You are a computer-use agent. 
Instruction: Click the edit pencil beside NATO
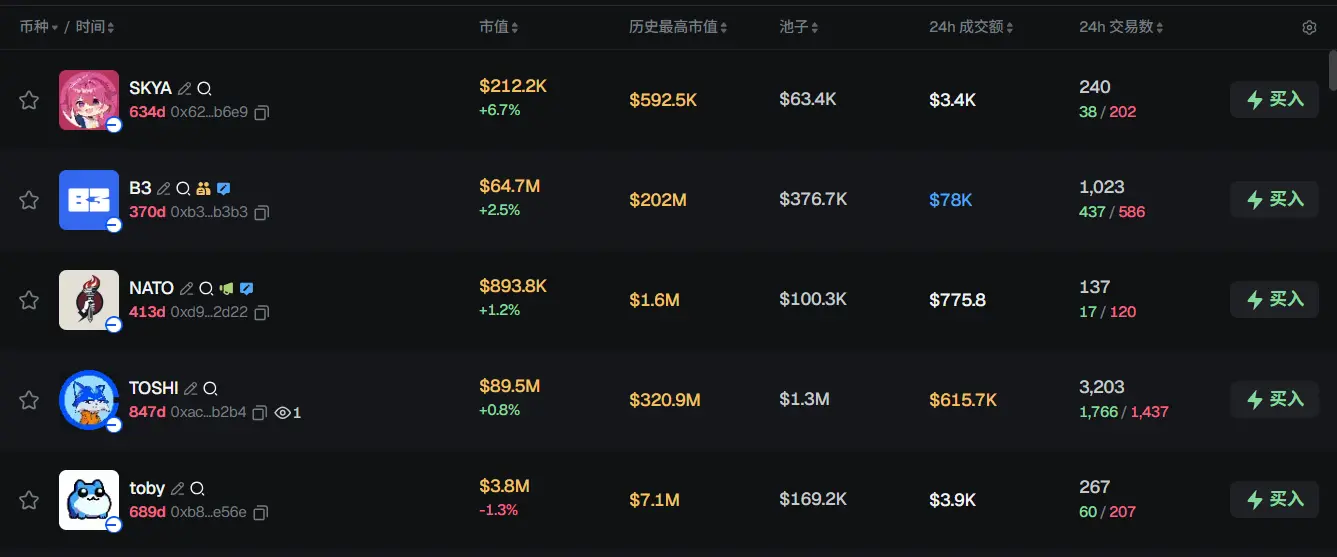(186, 288)
